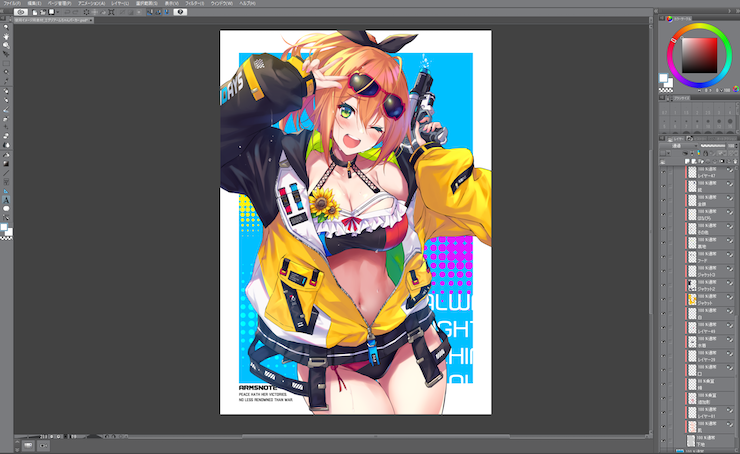This screenshot has width=740, height=454.
Task: Toggle Set as draft layer icon
Action: point(698,153)
